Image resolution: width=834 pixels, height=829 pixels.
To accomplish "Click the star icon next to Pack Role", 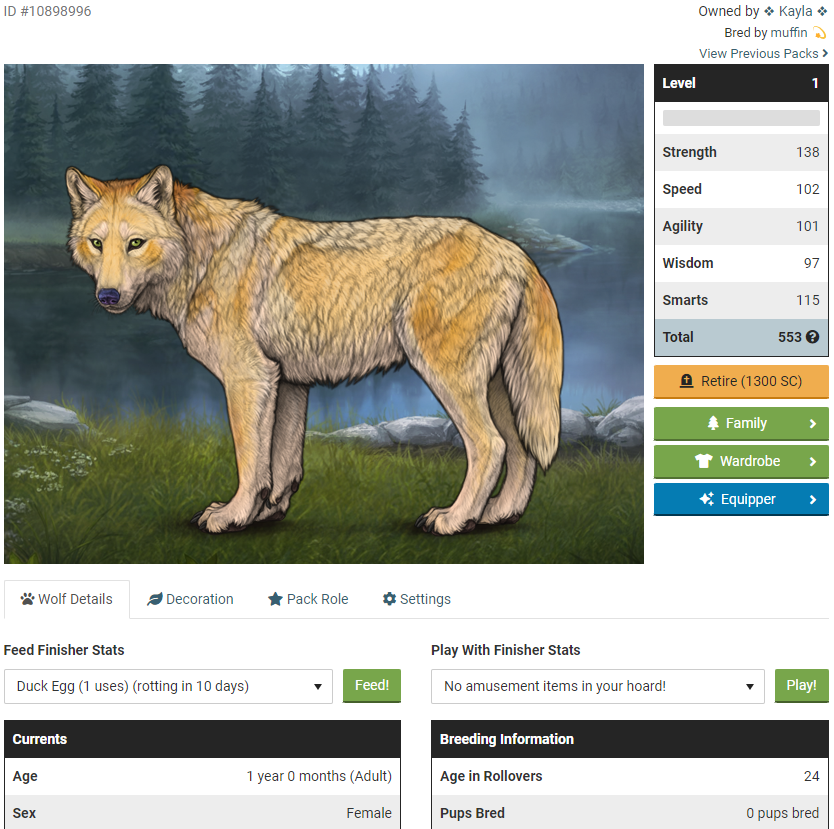I will [275, 599].
